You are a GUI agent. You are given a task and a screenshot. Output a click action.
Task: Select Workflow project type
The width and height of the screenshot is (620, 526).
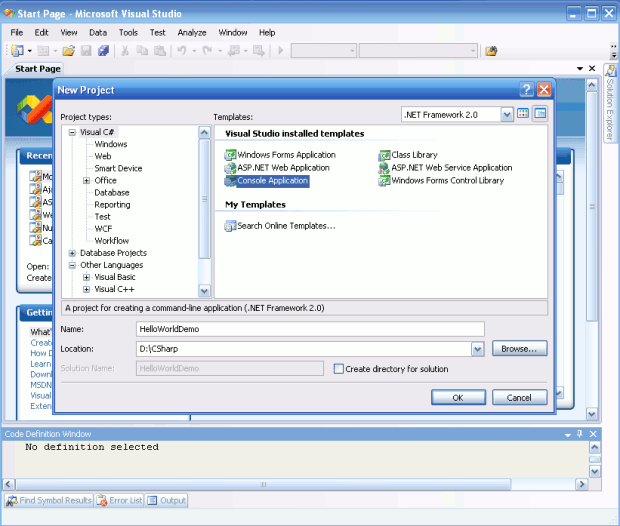point(112,241)
